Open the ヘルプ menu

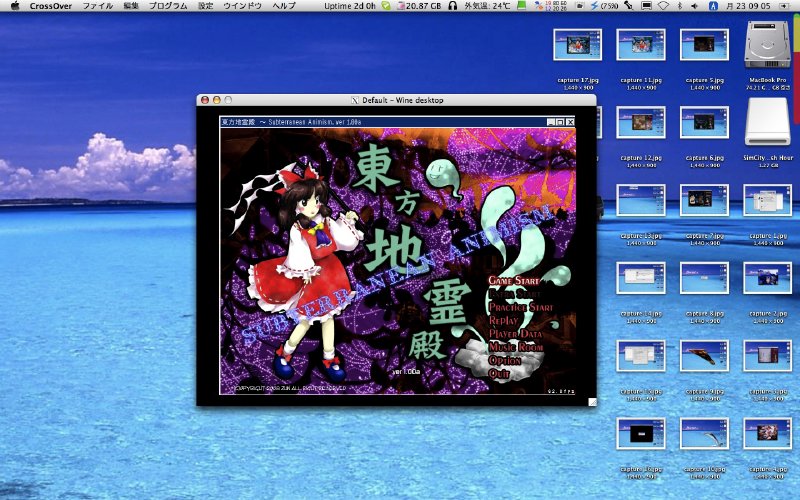pos(284,6)
